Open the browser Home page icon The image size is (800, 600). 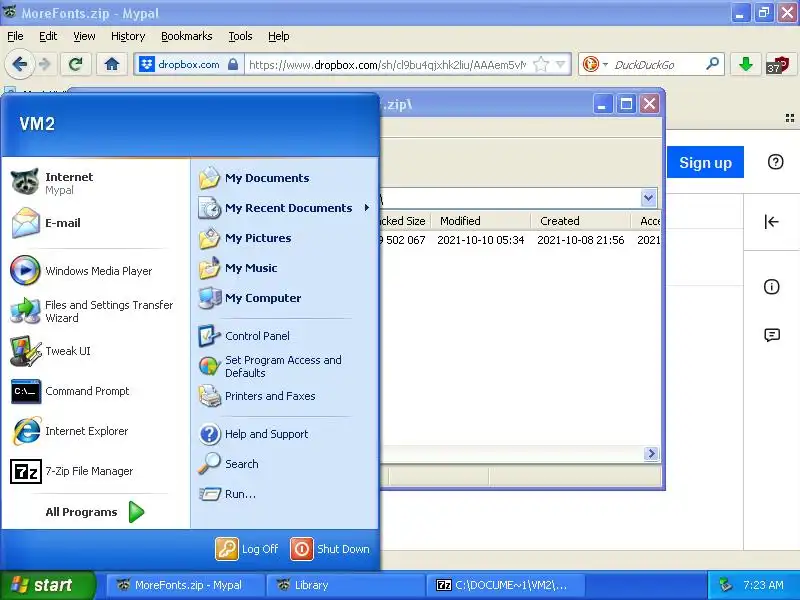(112, 64)
